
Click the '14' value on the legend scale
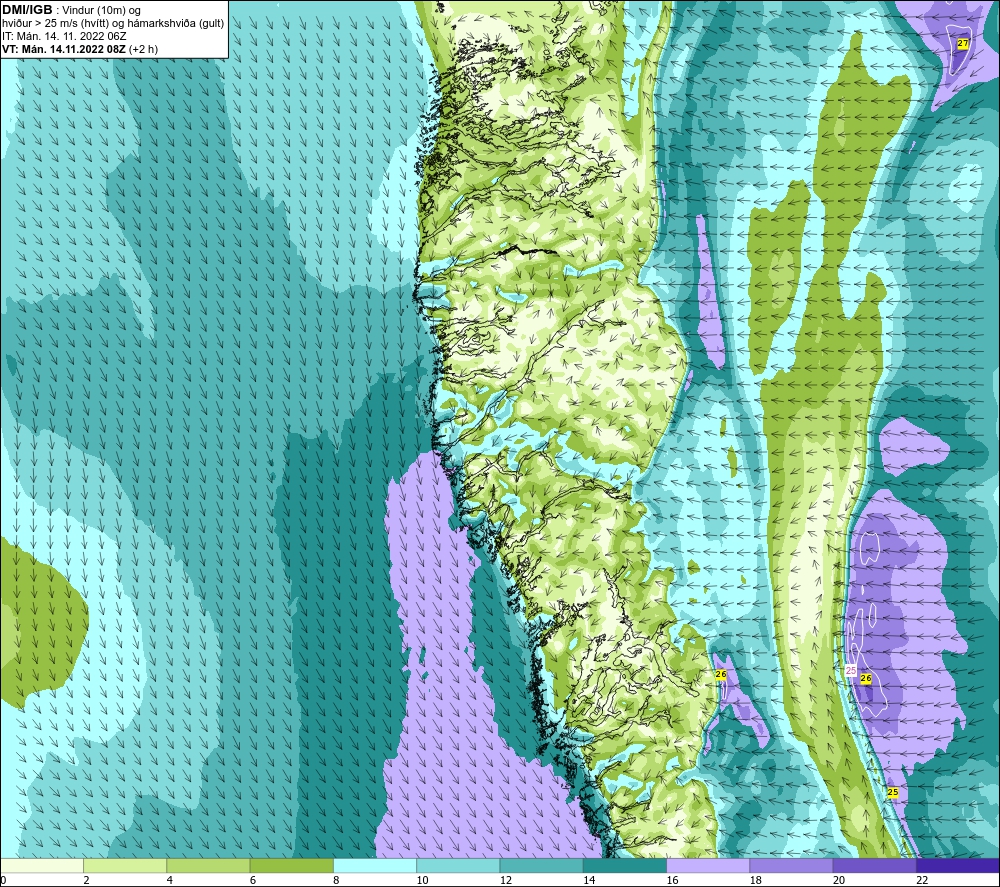(x=589, y=881)
